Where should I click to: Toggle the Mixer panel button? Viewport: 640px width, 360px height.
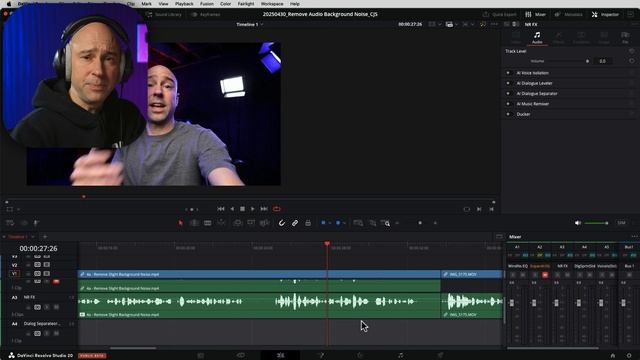click(x=536, y=14)
